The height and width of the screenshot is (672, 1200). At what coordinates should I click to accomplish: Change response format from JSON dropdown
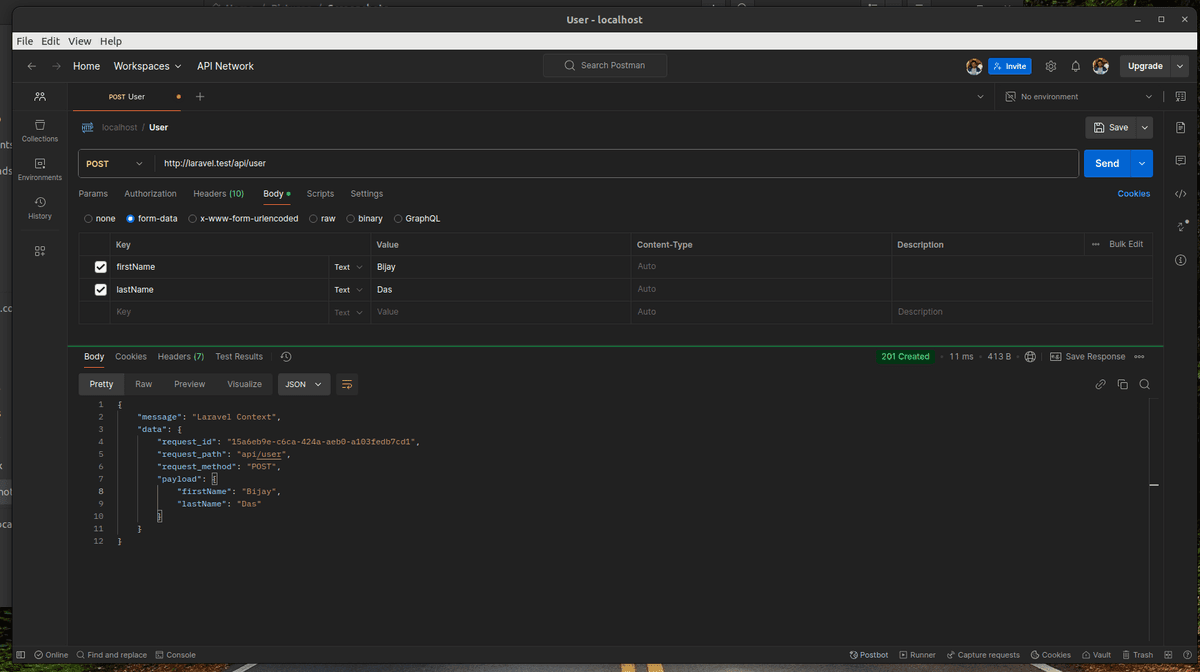(x=303, y=383)
